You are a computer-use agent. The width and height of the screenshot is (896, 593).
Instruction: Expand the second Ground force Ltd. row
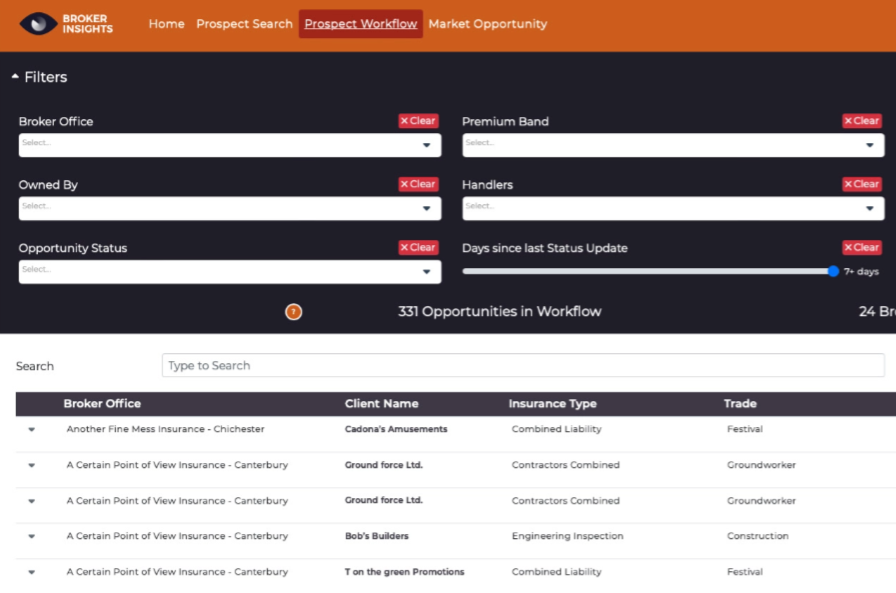(x=31, y=501)
